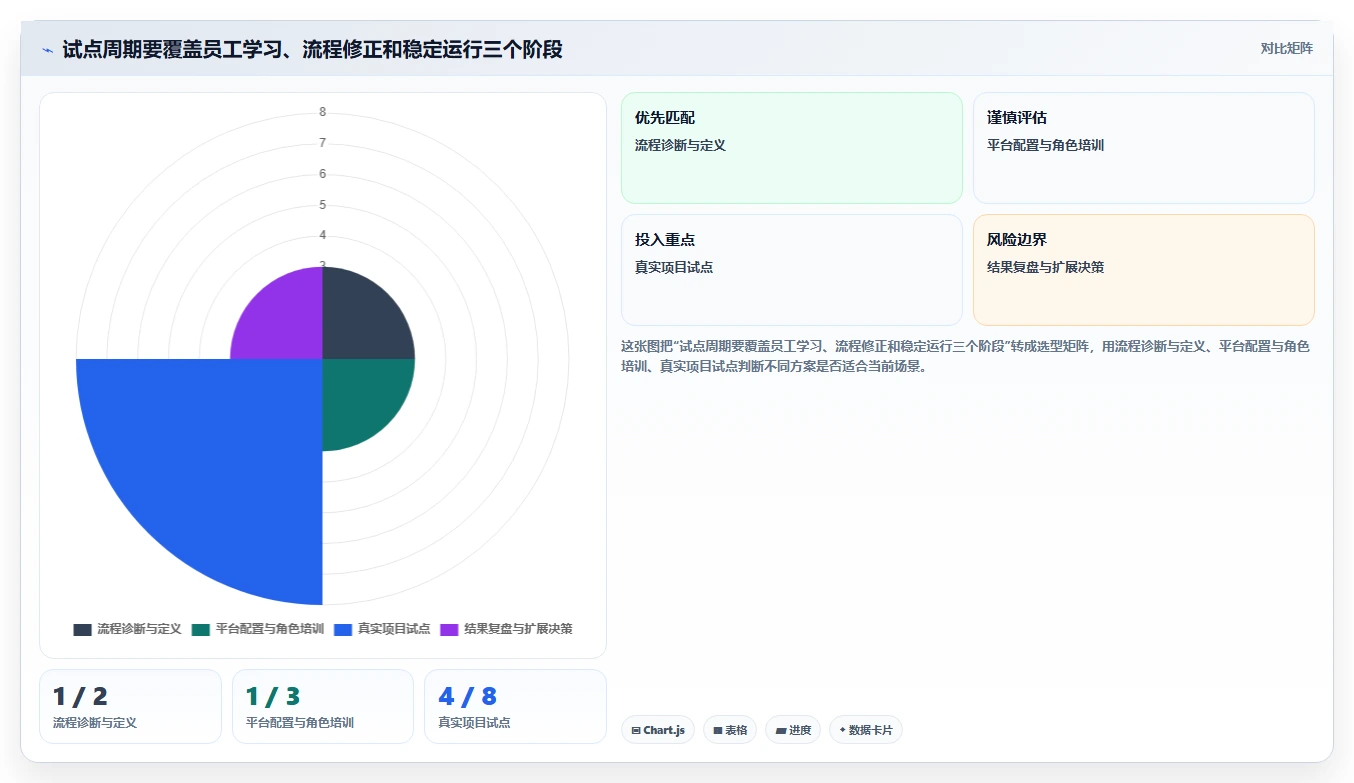
Task: Toggle the 流程诊断与定义 legend swatch
Action: (x=82, y=629)
